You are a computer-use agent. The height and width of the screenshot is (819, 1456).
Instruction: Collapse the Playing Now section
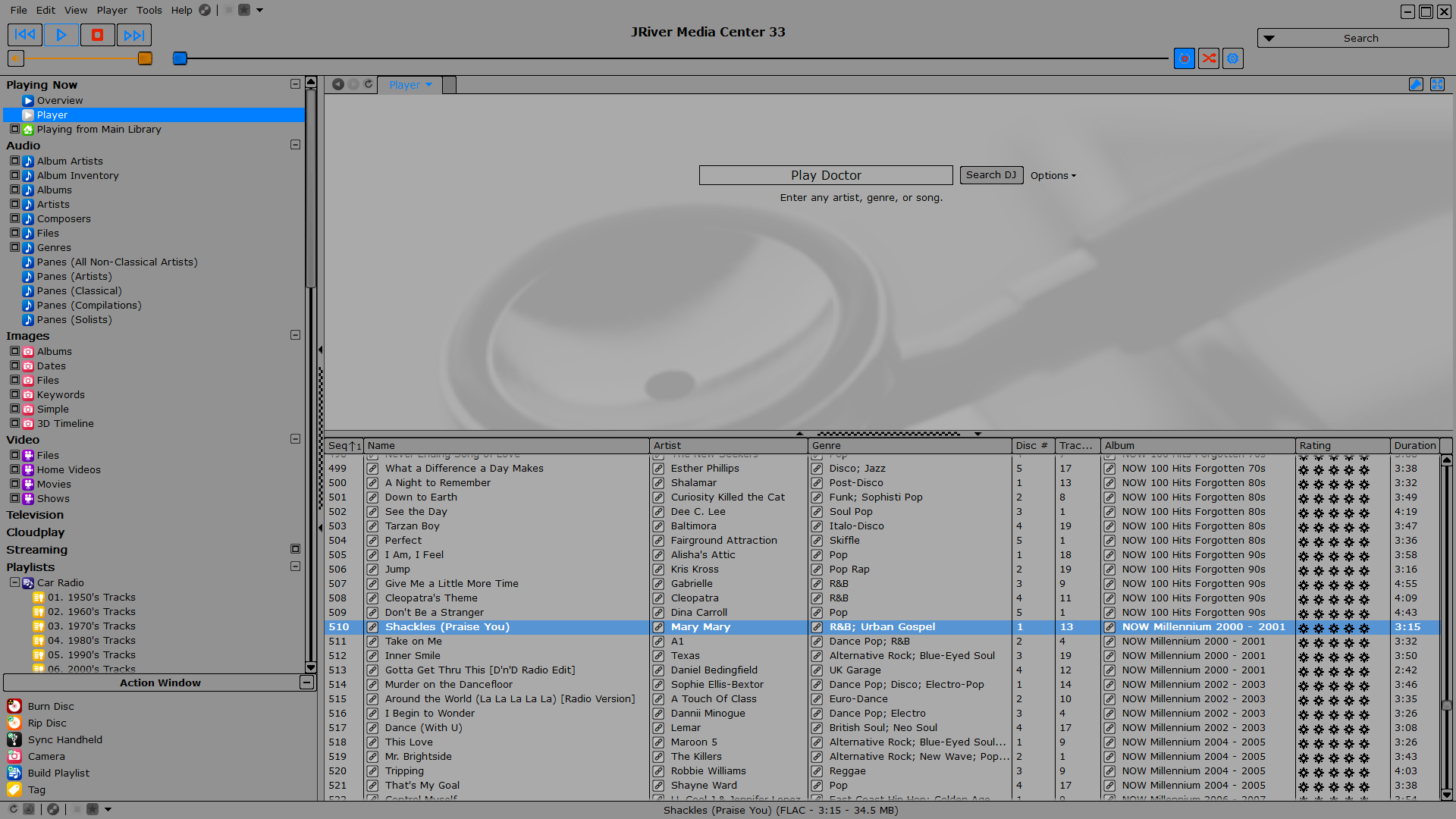[x=295, y=84]
